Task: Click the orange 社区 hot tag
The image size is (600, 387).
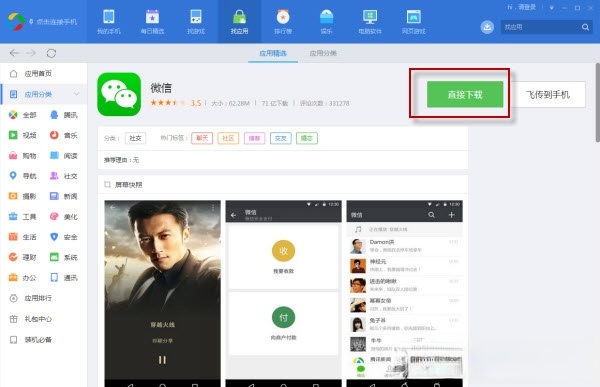Action: [x=228, y=138]
